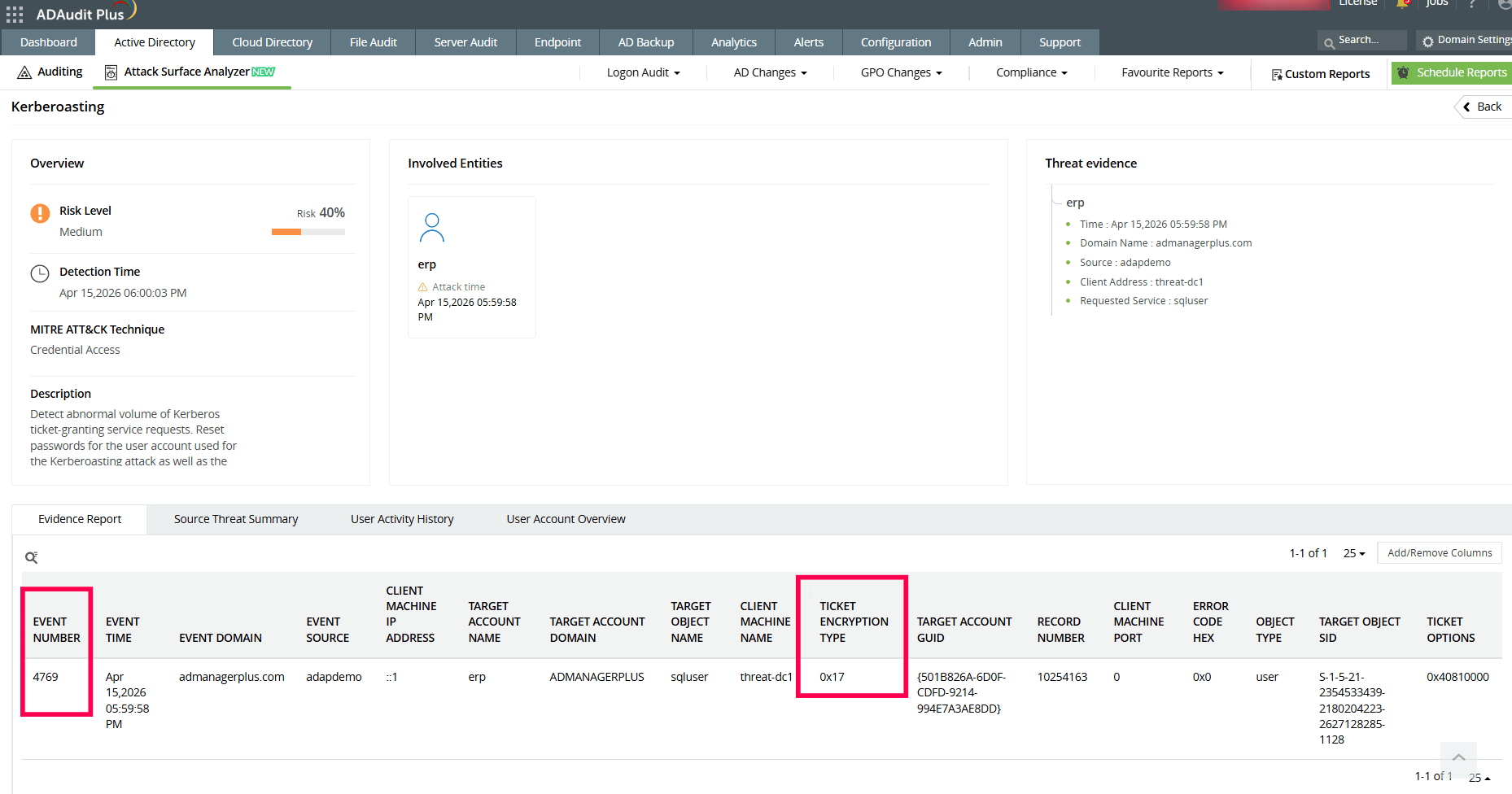Open the table search icon in Evidence Report
The width and height of the screenshot is (1512, 794).
32,557
